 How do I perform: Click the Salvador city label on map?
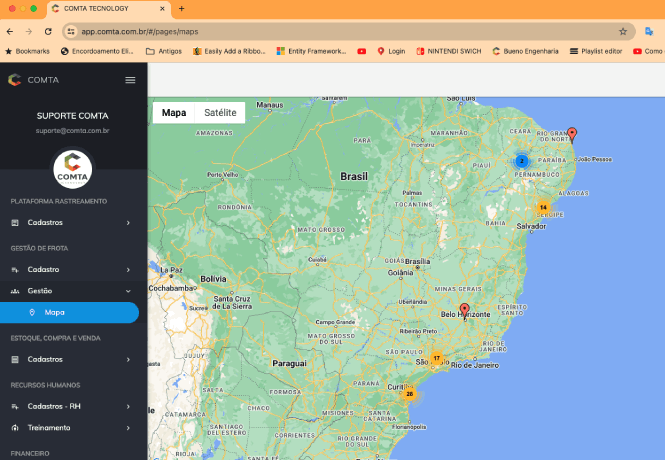[x=531, y=226]
